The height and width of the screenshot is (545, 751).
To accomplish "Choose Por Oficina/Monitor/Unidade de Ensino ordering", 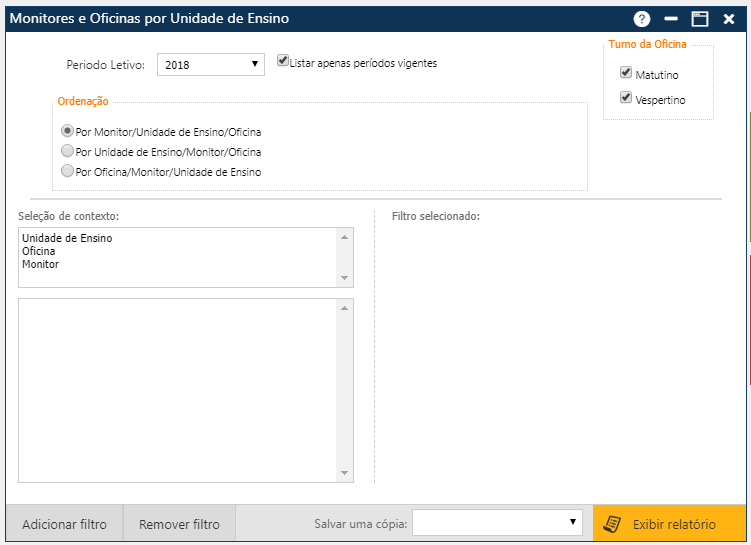I will click(67, 171).
